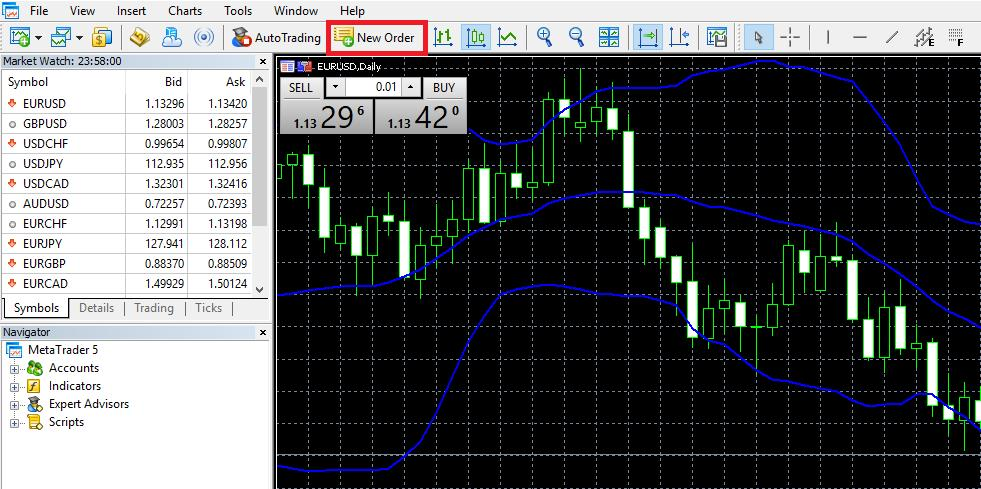Select the GBPUSD row in Market Watch
The height and width of the screenshot is (489, 981).
point(127,124)
